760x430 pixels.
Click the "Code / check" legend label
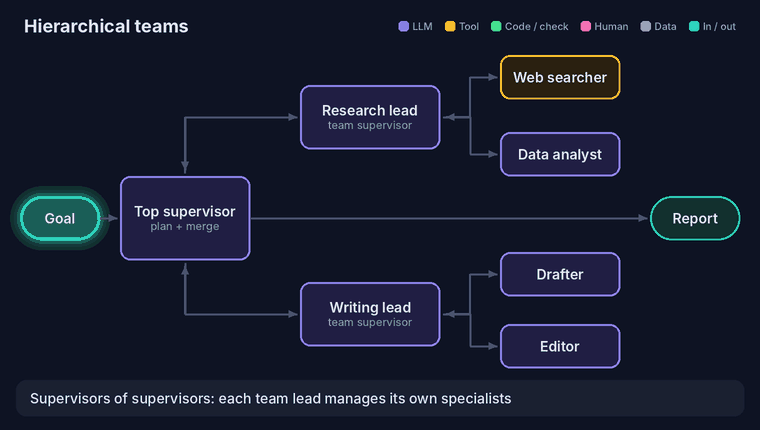(537, 26)
